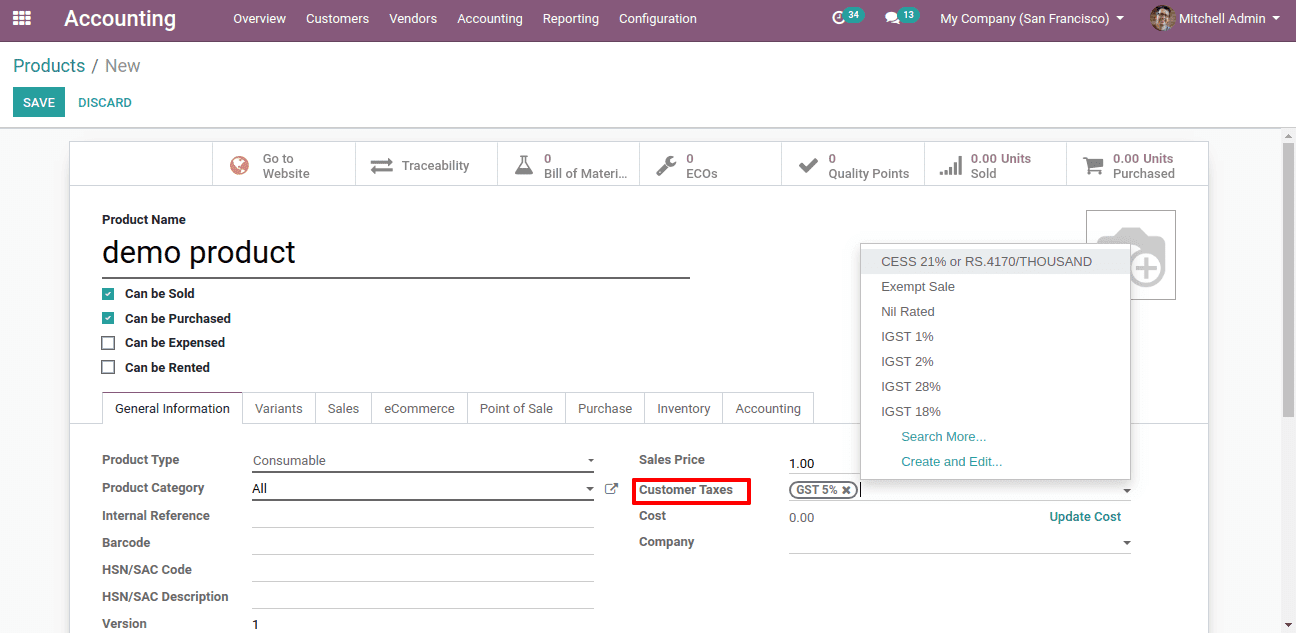1296x633 pixels.
Task: Open My Company (San Francisco) switcher
Action: (x=1031, y=18)
